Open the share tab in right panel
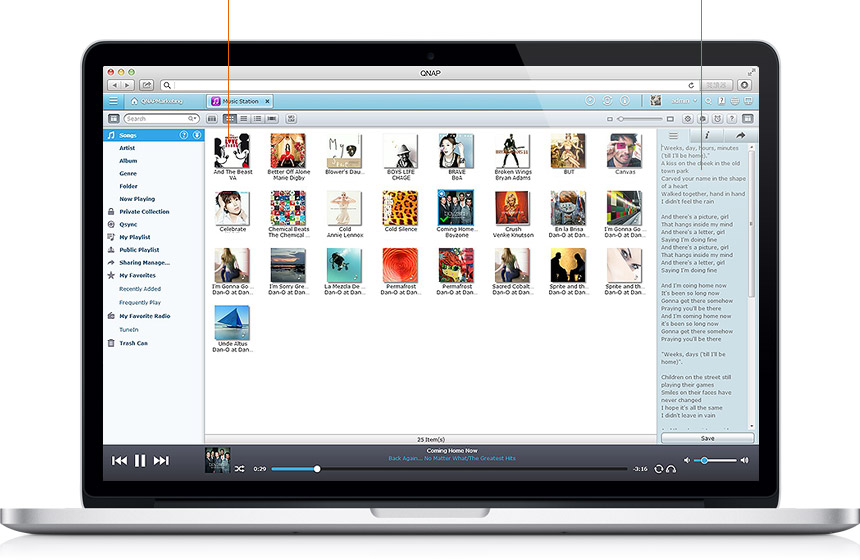This screenshot has width=860, height=560. point(740,135)
